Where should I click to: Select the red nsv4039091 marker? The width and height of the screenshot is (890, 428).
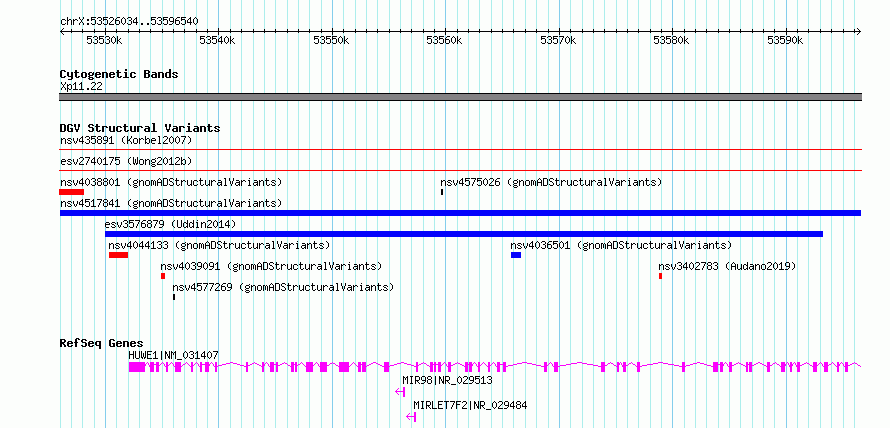tap(163, 276)
